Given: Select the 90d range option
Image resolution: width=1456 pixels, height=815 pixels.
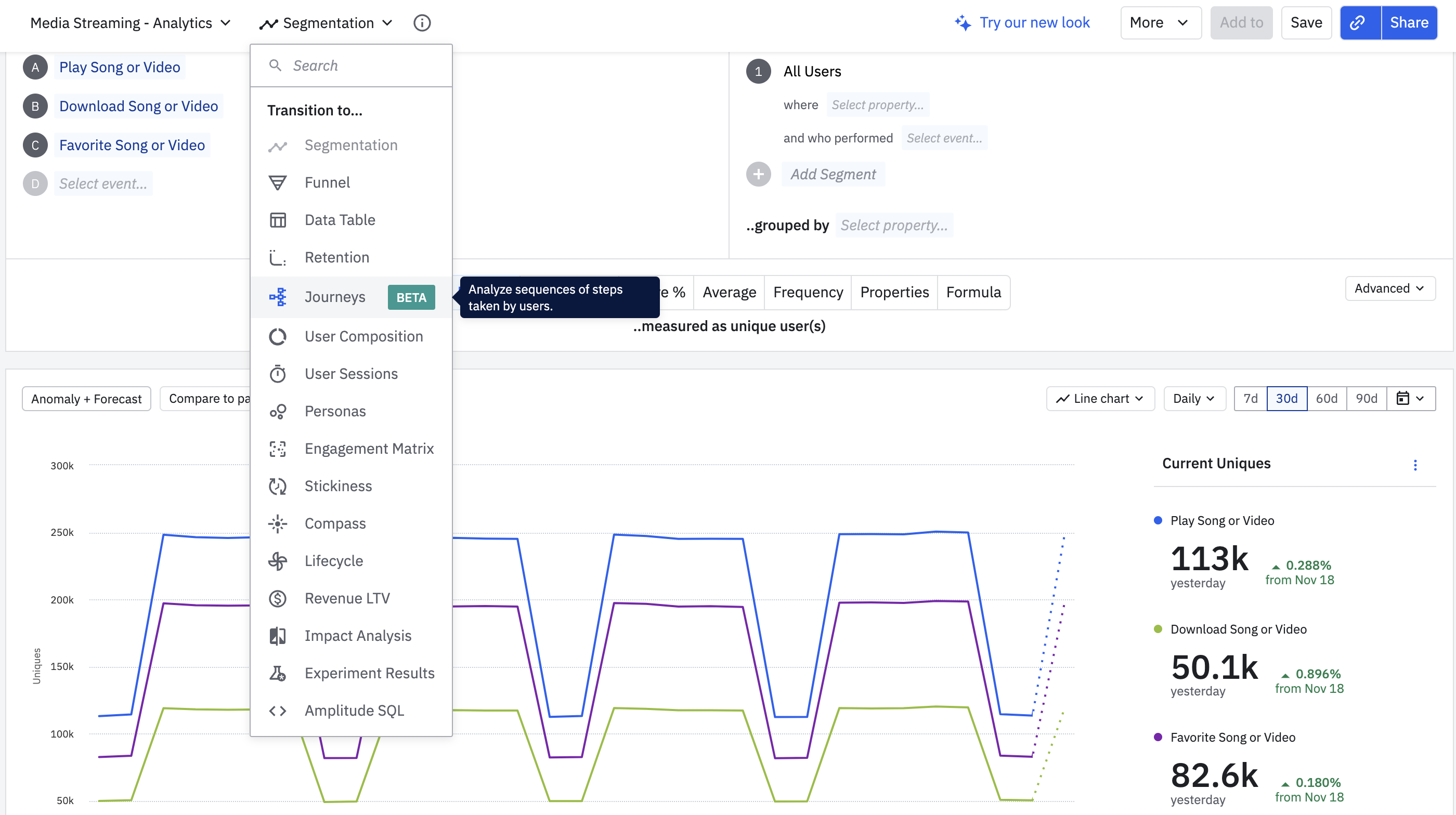Looking at the screenshot, I should (1366, 399).
